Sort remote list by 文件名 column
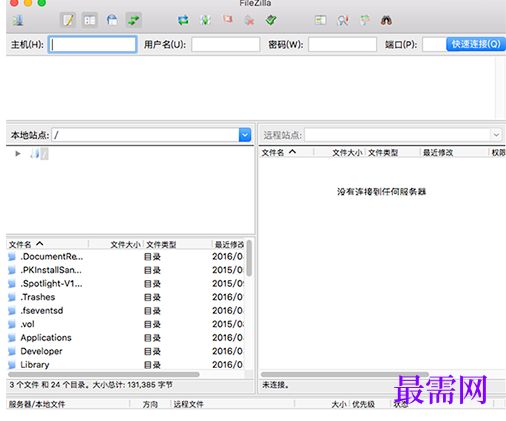506x421 pixels. click(x=287, y=152)
